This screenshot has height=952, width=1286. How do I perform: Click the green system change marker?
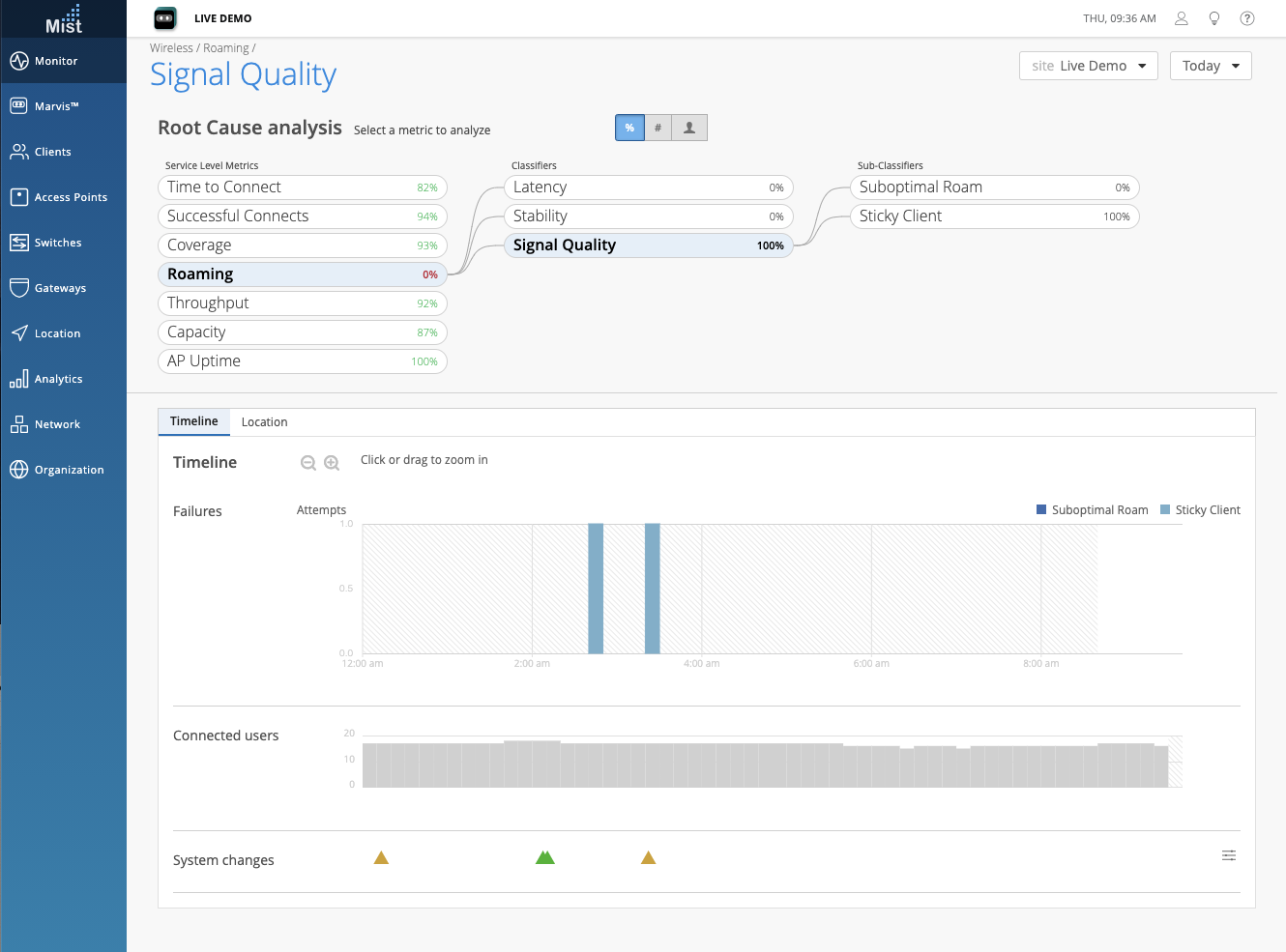tap(545, 857)
